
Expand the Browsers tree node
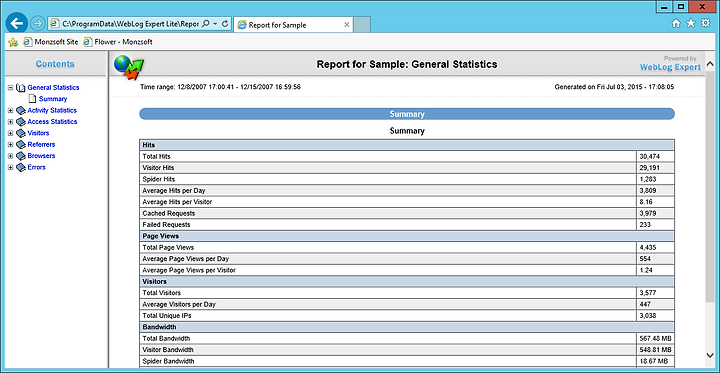click(10, 156)
